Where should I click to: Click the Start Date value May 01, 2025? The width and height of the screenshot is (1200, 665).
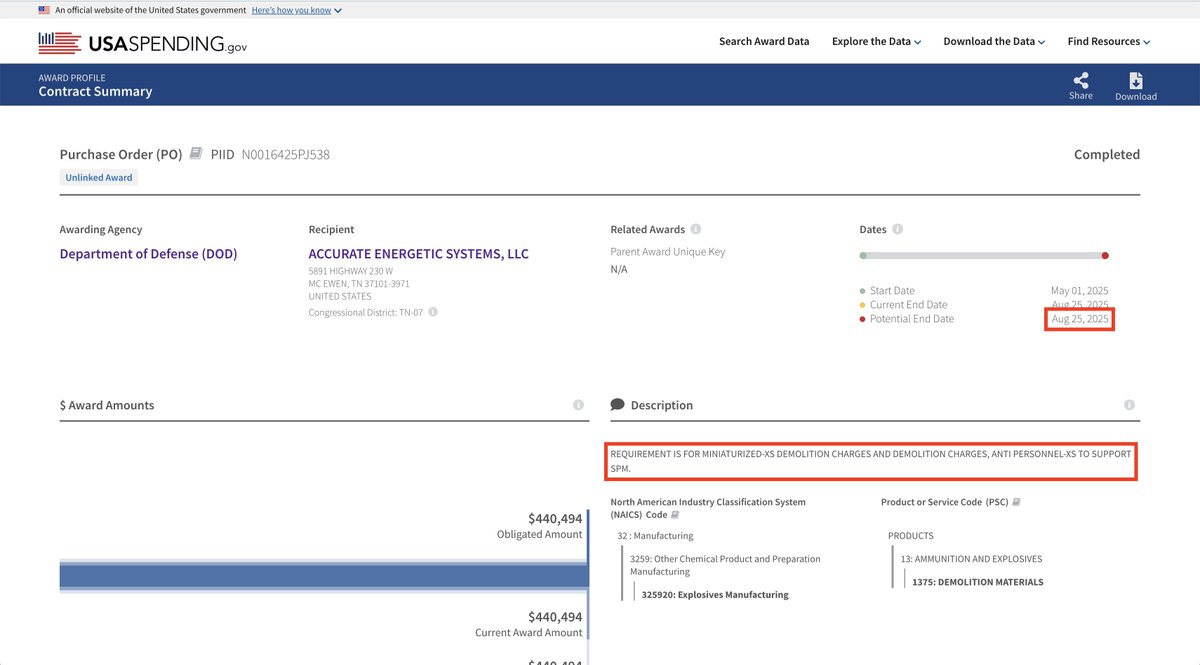click(x=1079, y=291)
